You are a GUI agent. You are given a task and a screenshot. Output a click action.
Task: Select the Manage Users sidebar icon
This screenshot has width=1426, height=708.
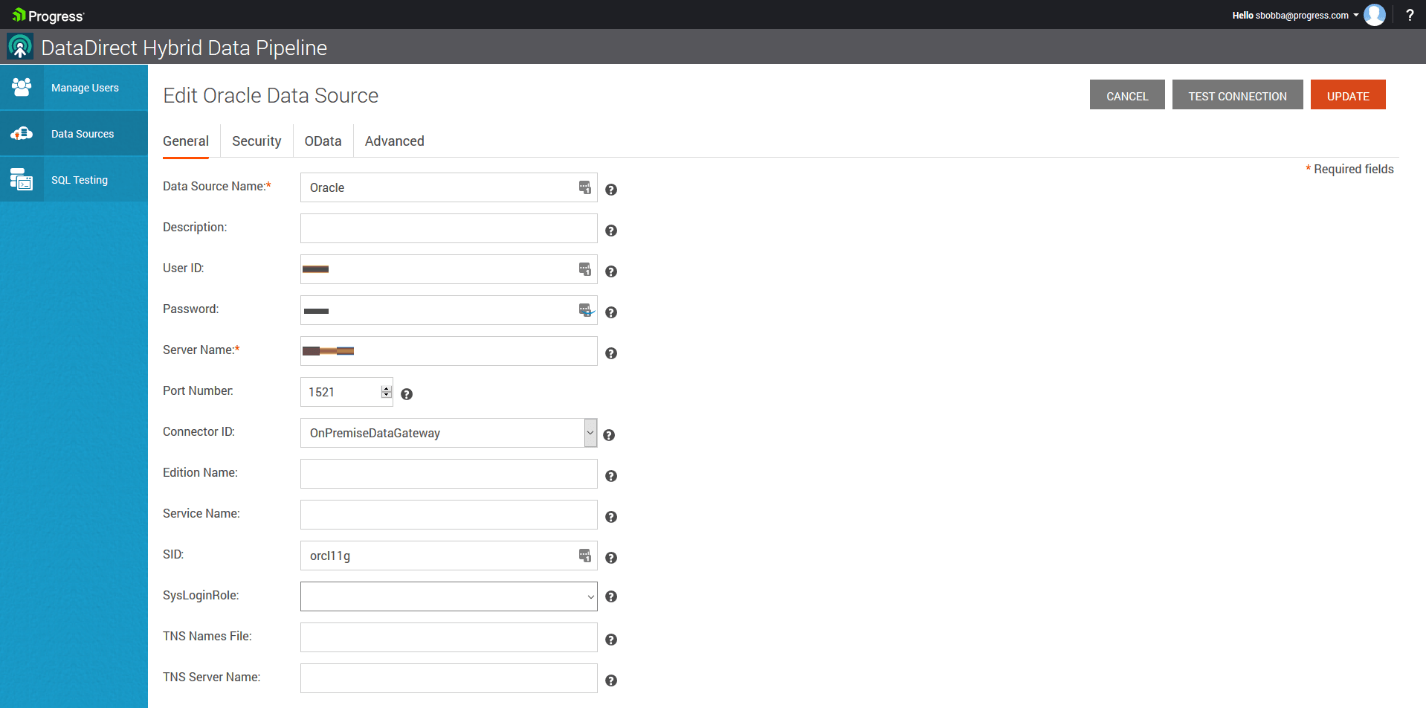22,87
